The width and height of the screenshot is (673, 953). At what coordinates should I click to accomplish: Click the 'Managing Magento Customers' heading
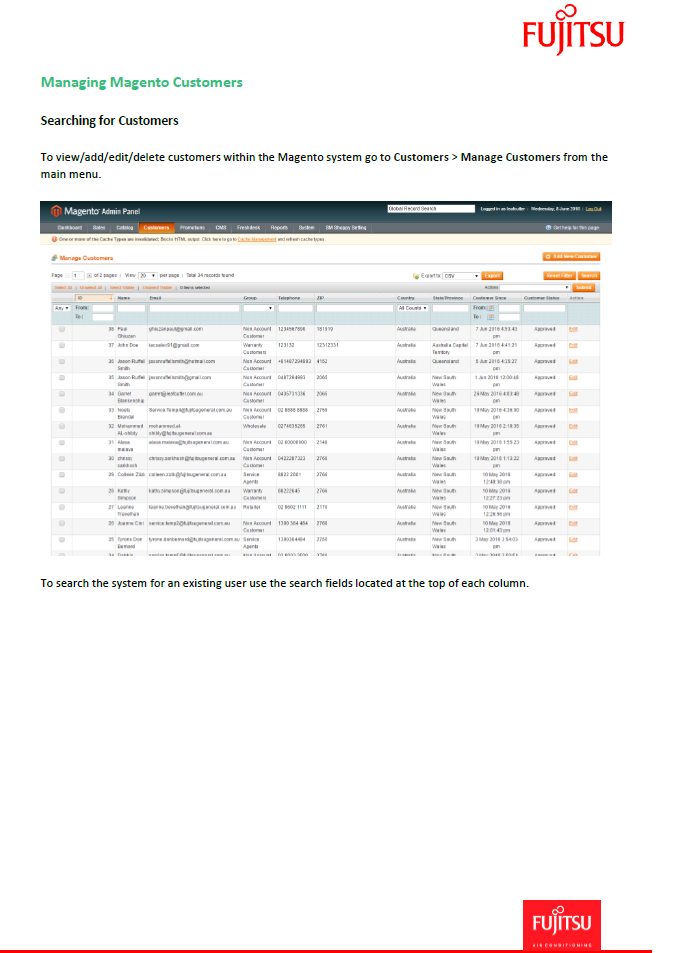click(x=142, y=82)
